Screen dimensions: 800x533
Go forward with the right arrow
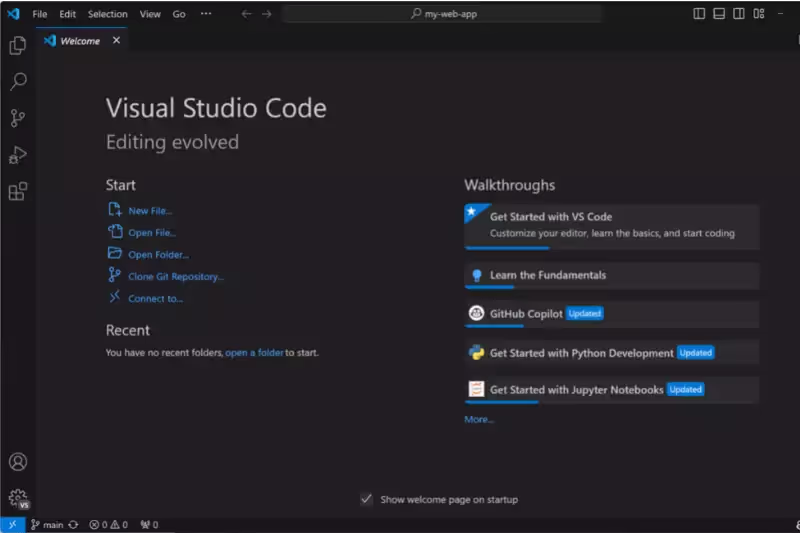point(267,14)
